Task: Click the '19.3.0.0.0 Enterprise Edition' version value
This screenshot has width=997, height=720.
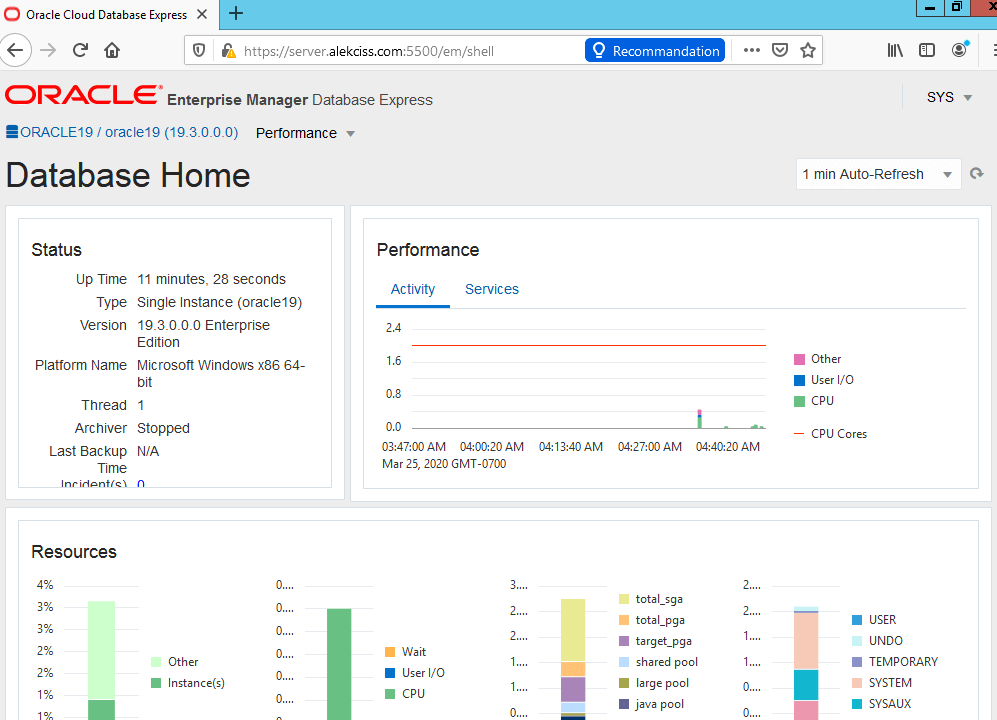Action: (203, 333)
